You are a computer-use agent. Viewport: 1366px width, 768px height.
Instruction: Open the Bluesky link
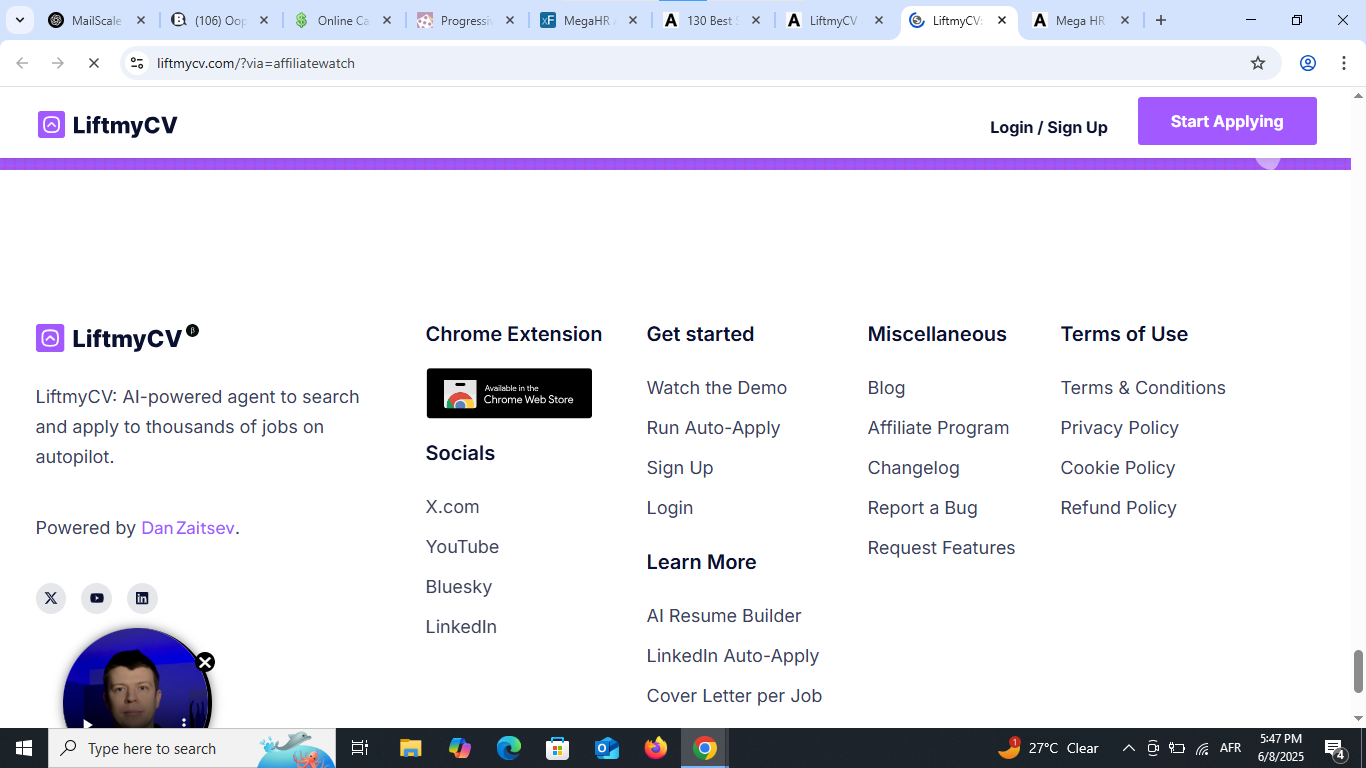(x=459, y=587)
